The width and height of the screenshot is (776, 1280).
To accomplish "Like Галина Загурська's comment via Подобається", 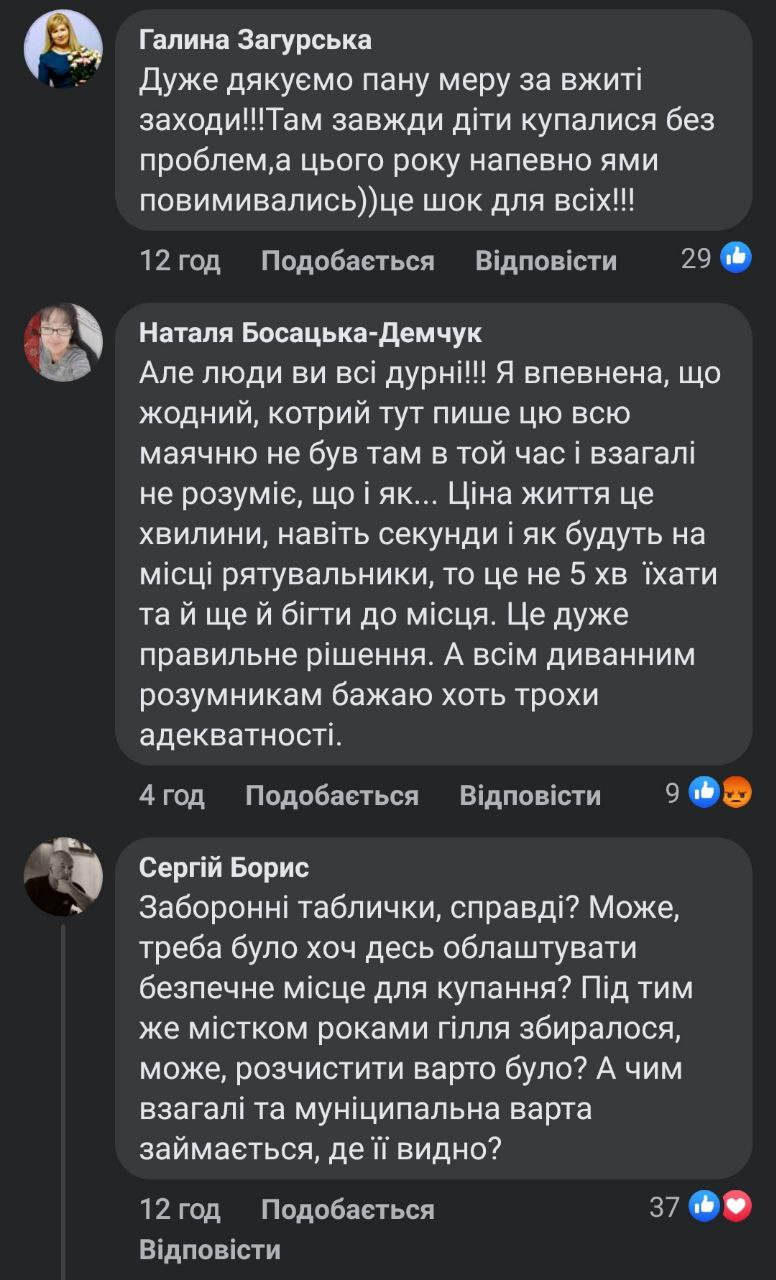I will coord(347,261).
